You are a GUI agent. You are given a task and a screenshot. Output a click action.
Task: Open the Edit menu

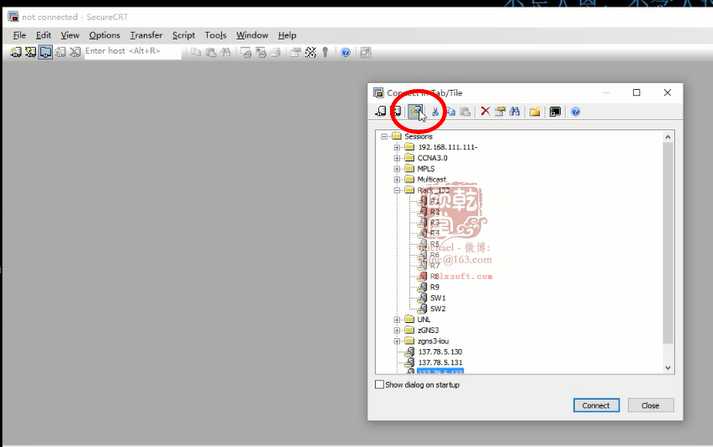(x=43, y=35)
